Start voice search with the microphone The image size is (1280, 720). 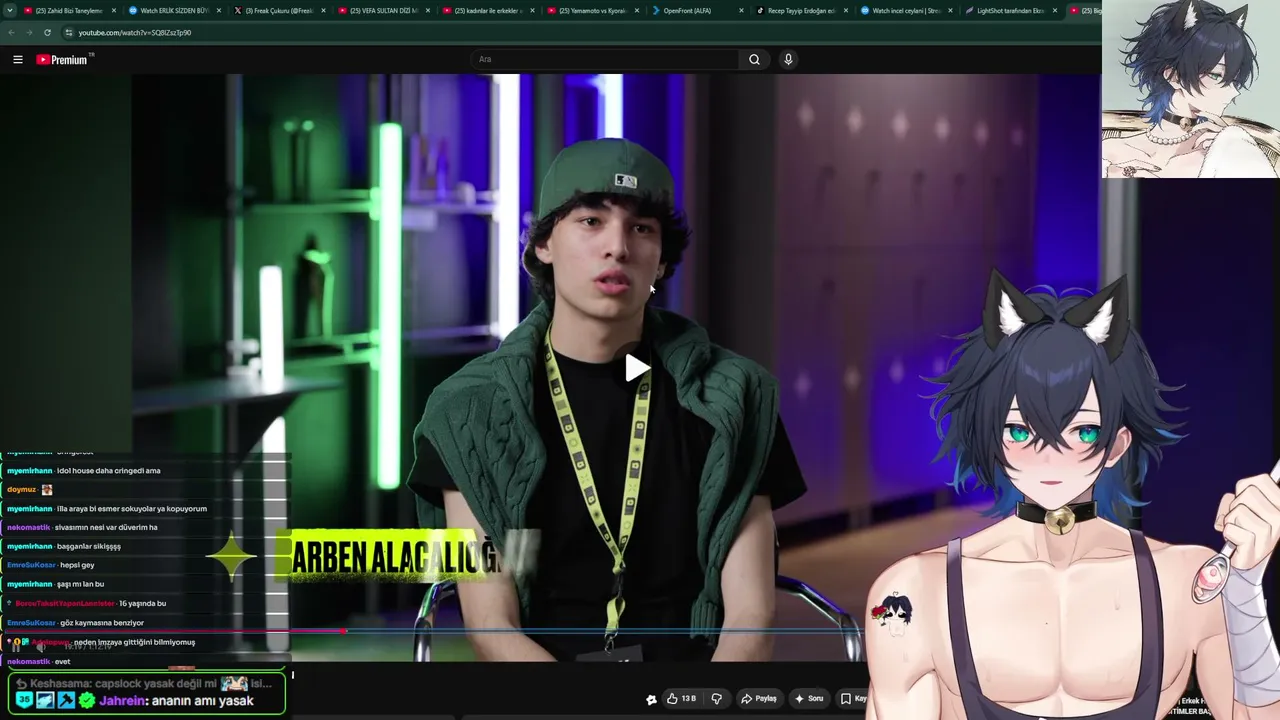[788, 60]
